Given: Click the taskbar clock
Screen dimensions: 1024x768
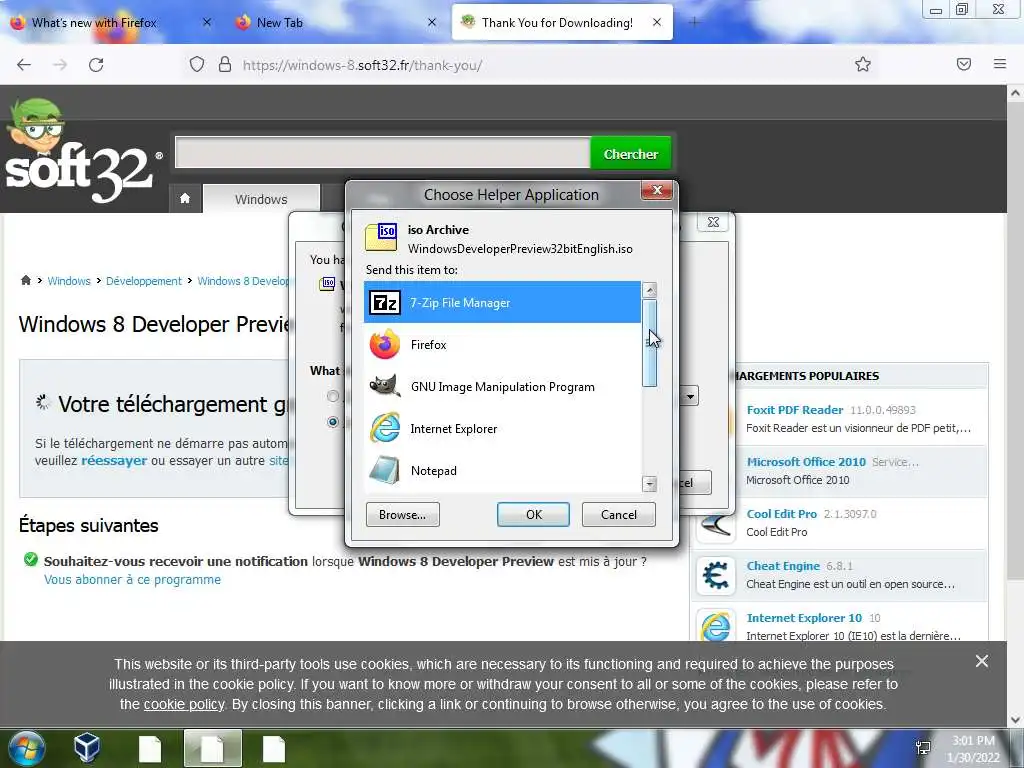Looking at the screenshot, I should [x=973, y=749].
